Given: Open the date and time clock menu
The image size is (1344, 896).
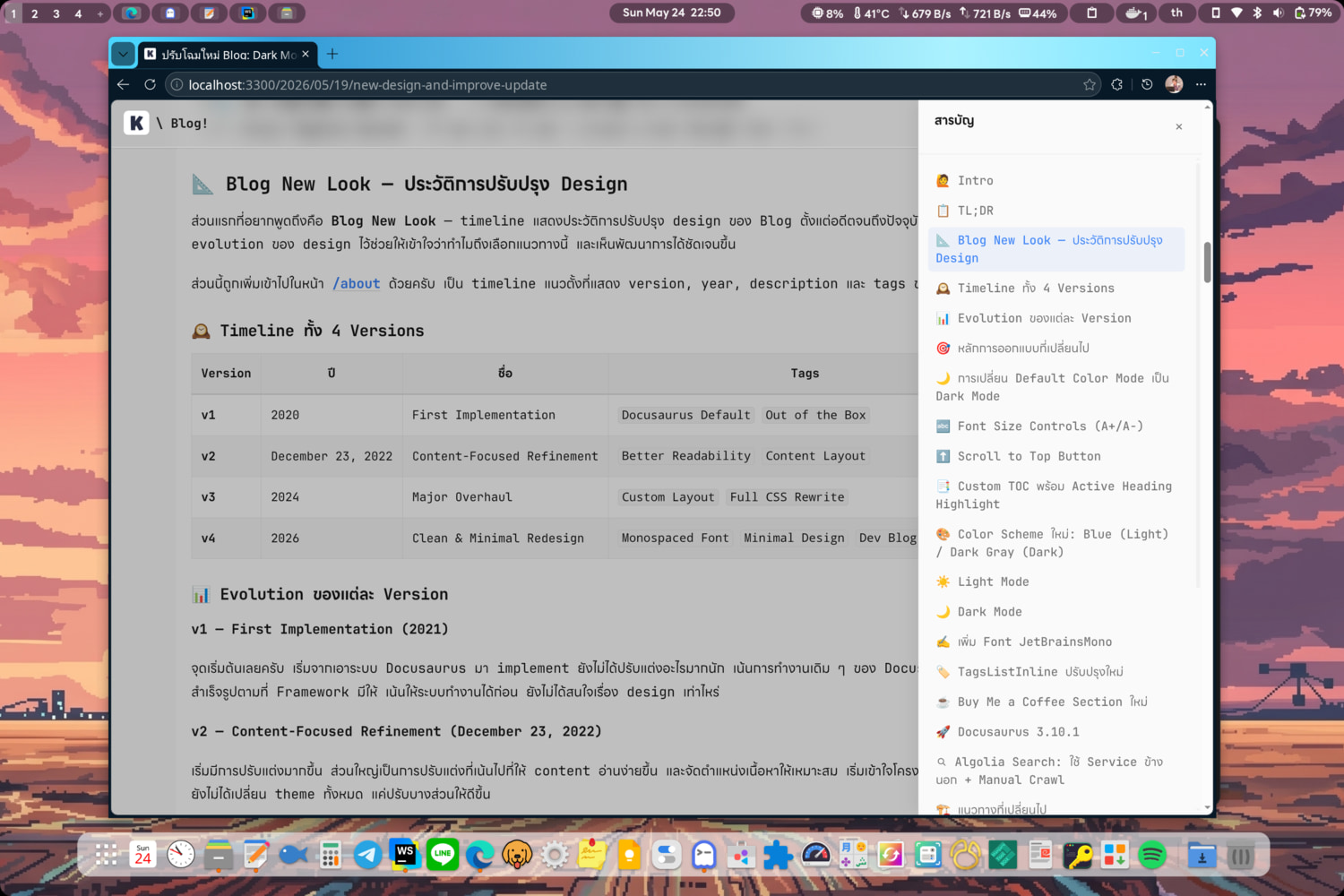Looking at the screenshot, I should [x=672, y=13].
